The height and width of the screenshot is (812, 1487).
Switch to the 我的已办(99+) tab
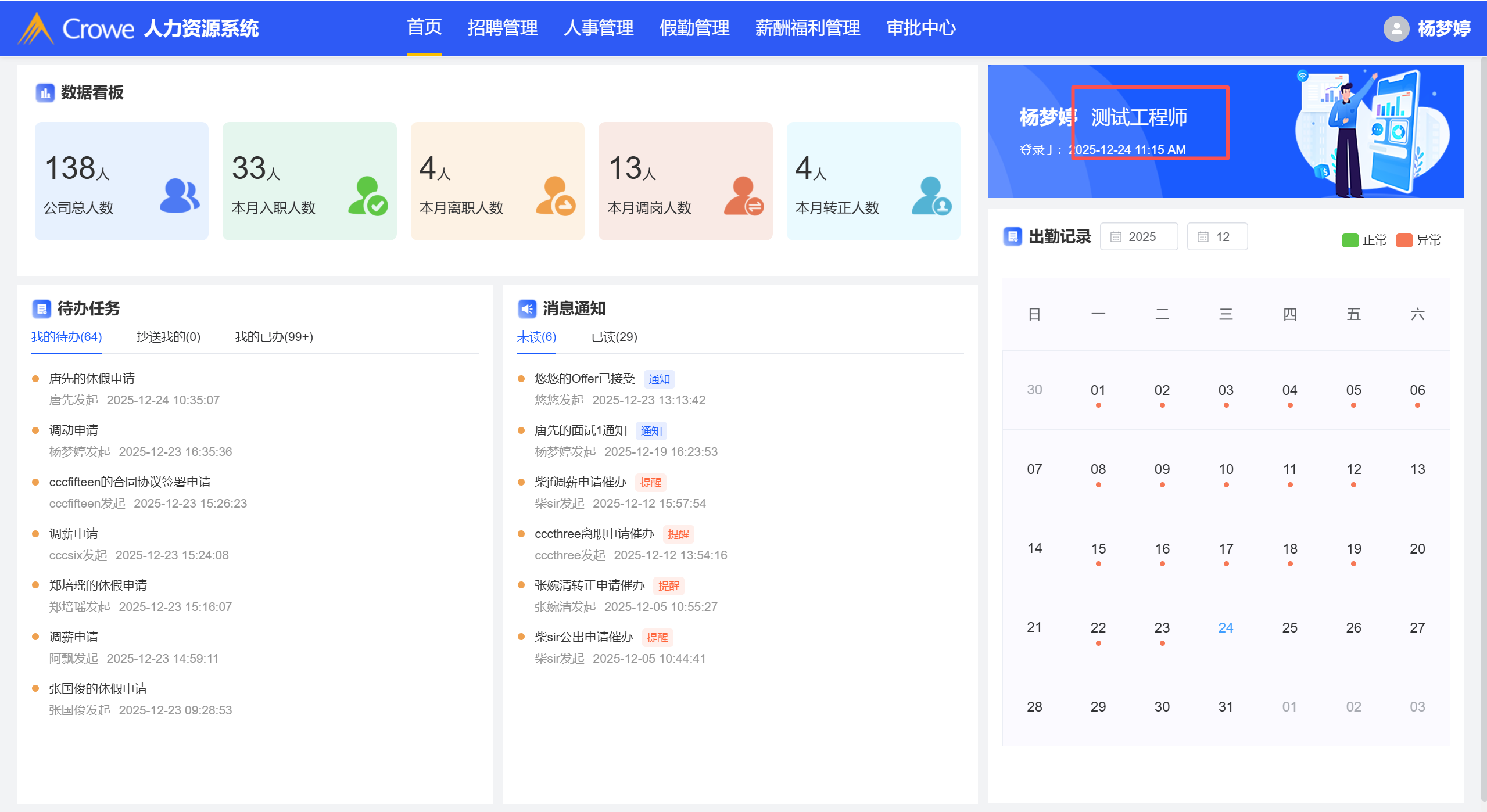pyautogui.click(x=274, y=337)
